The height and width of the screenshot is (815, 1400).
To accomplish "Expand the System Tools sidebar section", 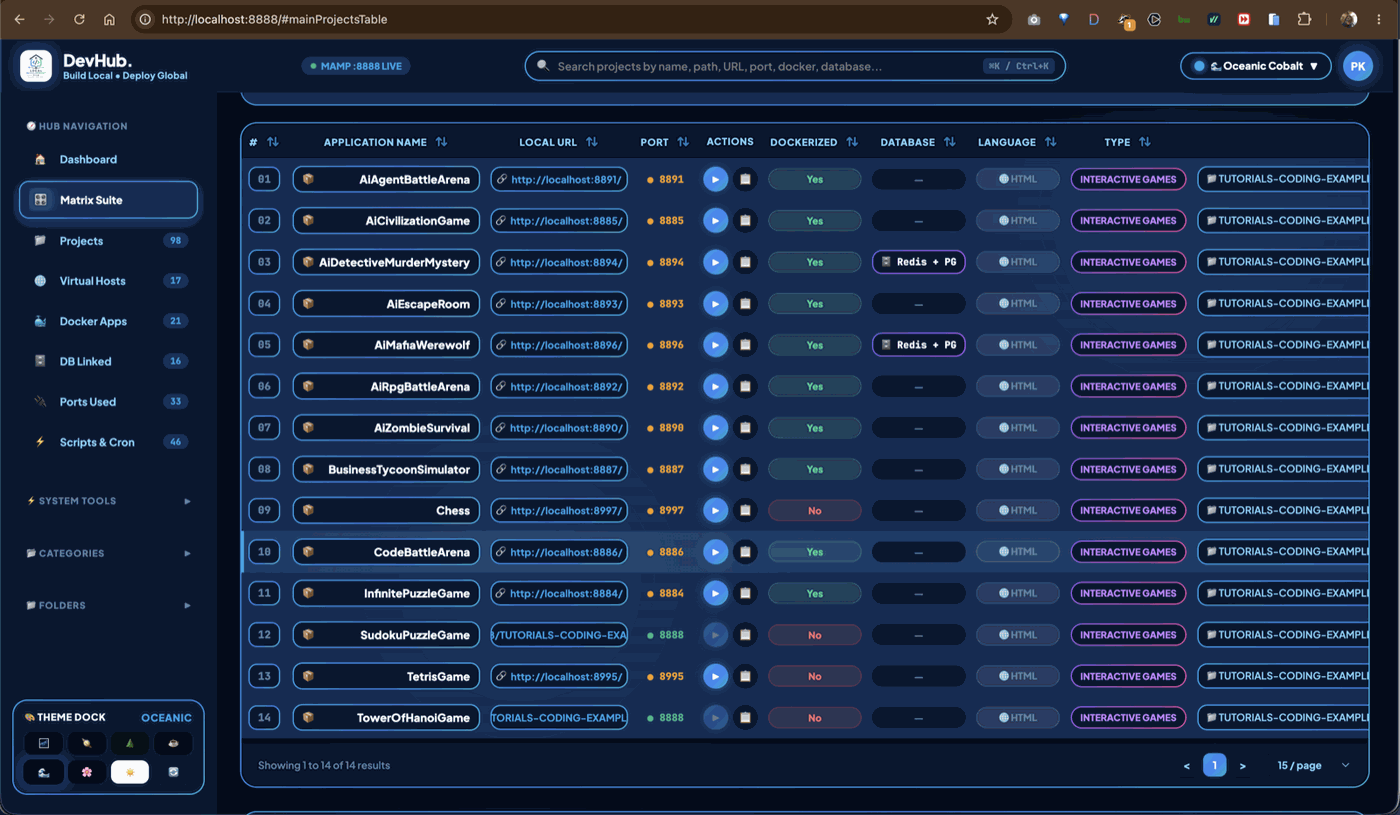I will [109, 501].
